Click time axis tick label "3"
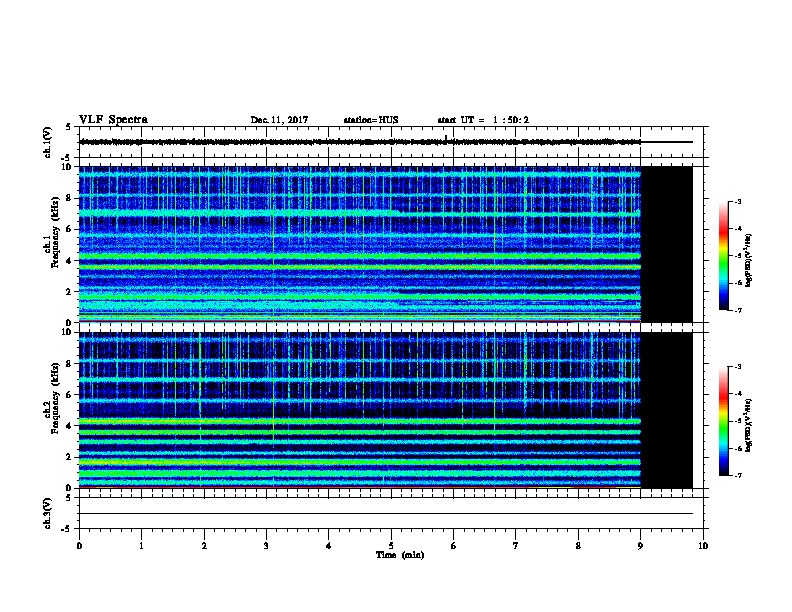The image size is (792, 612). (x=266, y=546)
